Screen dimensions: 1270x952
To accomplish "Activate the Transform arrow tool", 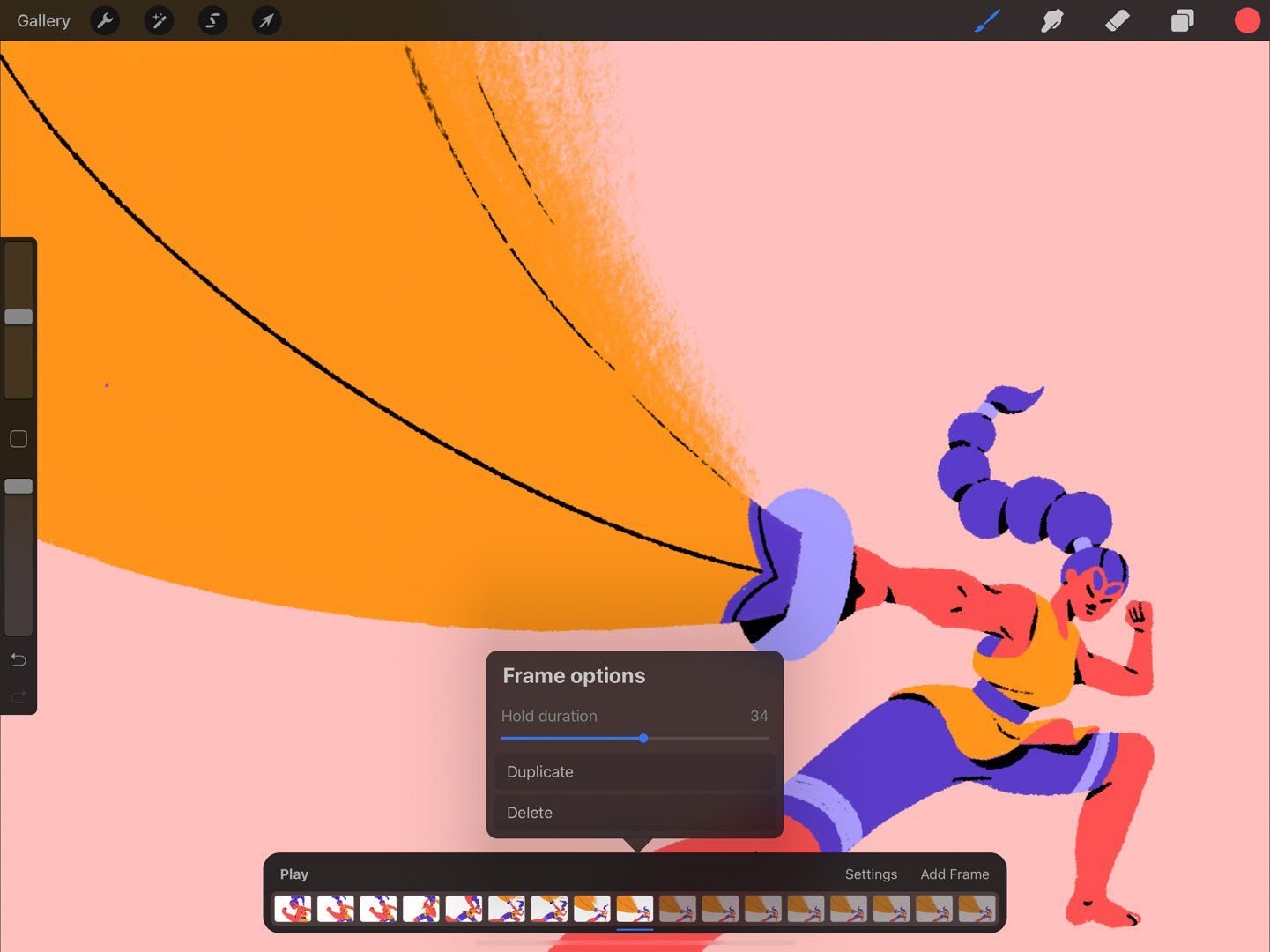I will point(266,20).
